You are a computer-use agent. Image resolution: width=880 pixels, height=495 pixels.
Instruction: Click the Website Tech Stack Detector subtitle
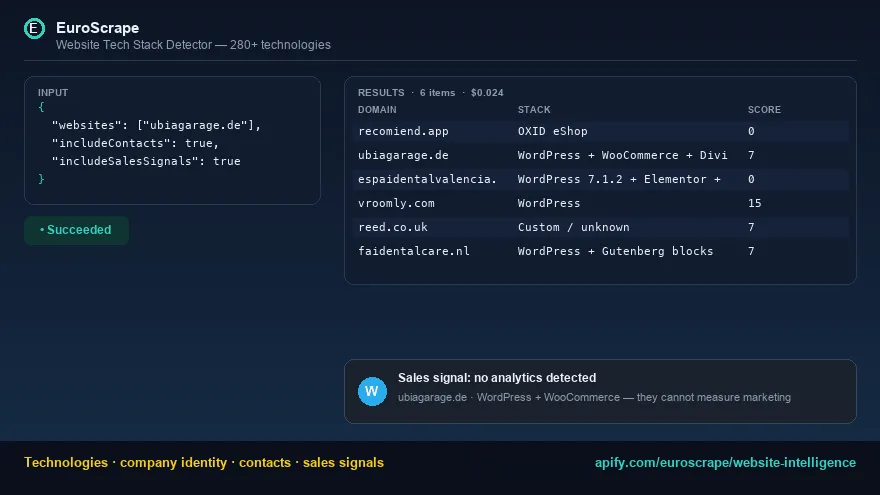point(193,45)
